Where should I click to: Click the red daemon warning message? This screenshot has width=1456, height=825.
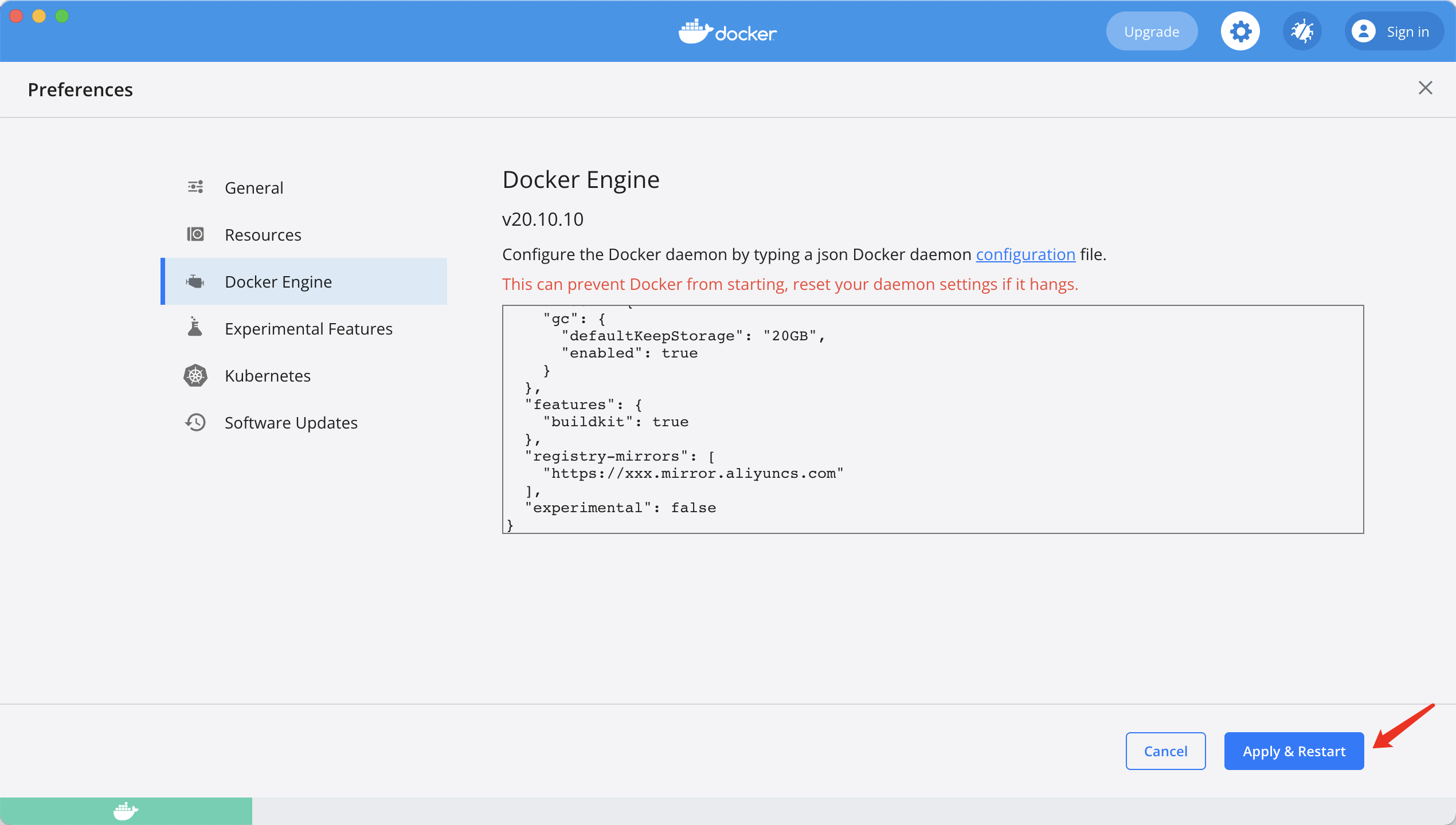tap(790, 284)
